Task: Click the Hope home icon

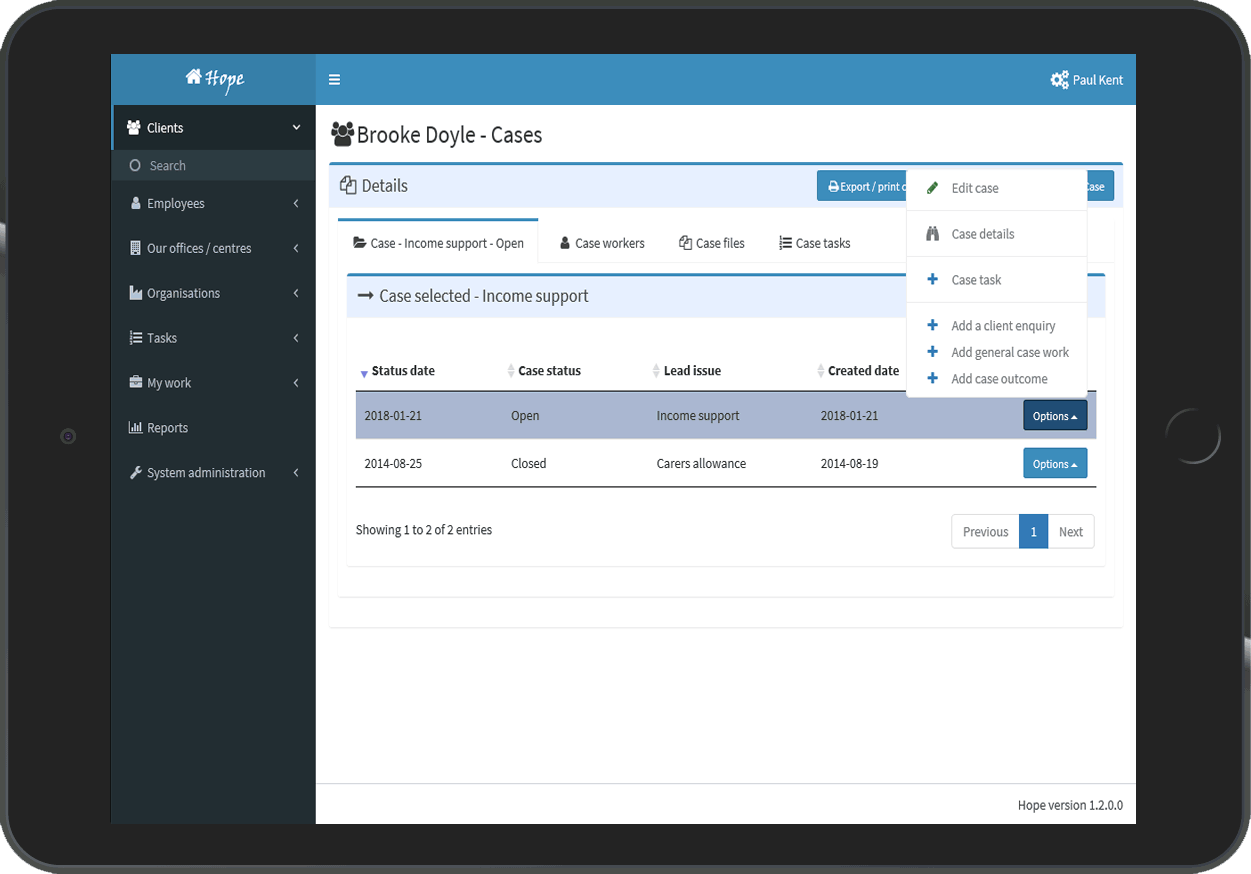Action: [193, 78]
